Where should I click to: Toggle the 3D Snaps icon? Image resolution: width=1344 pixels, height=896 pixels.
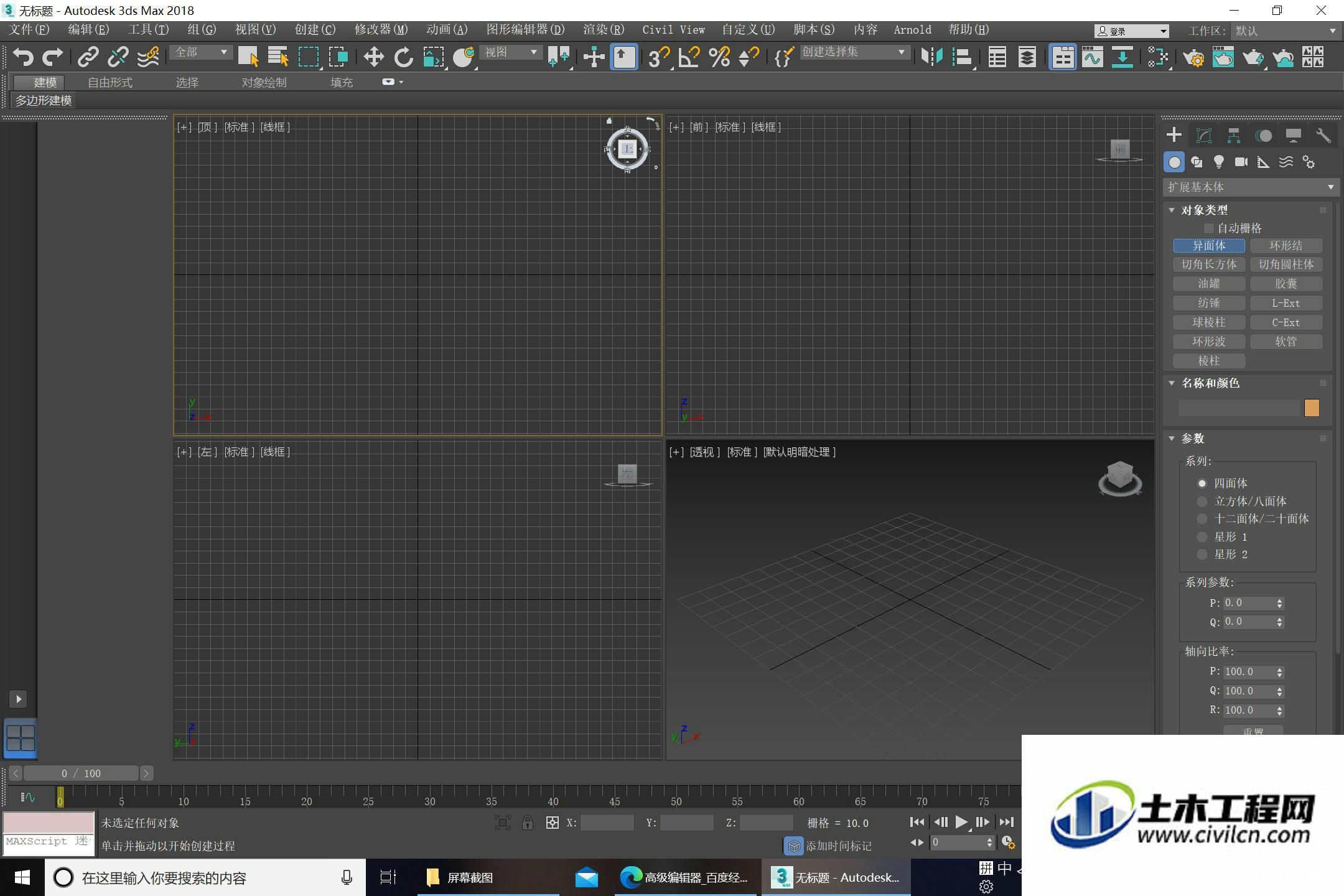coord(659,57)
